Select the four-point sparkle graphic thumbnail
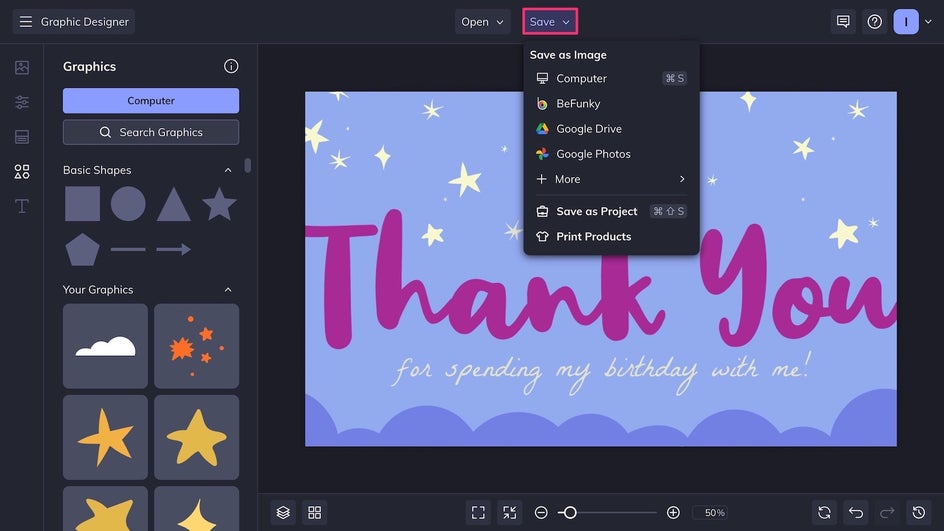The width and height of the screenshot is (944, 531). coord(197,509)
